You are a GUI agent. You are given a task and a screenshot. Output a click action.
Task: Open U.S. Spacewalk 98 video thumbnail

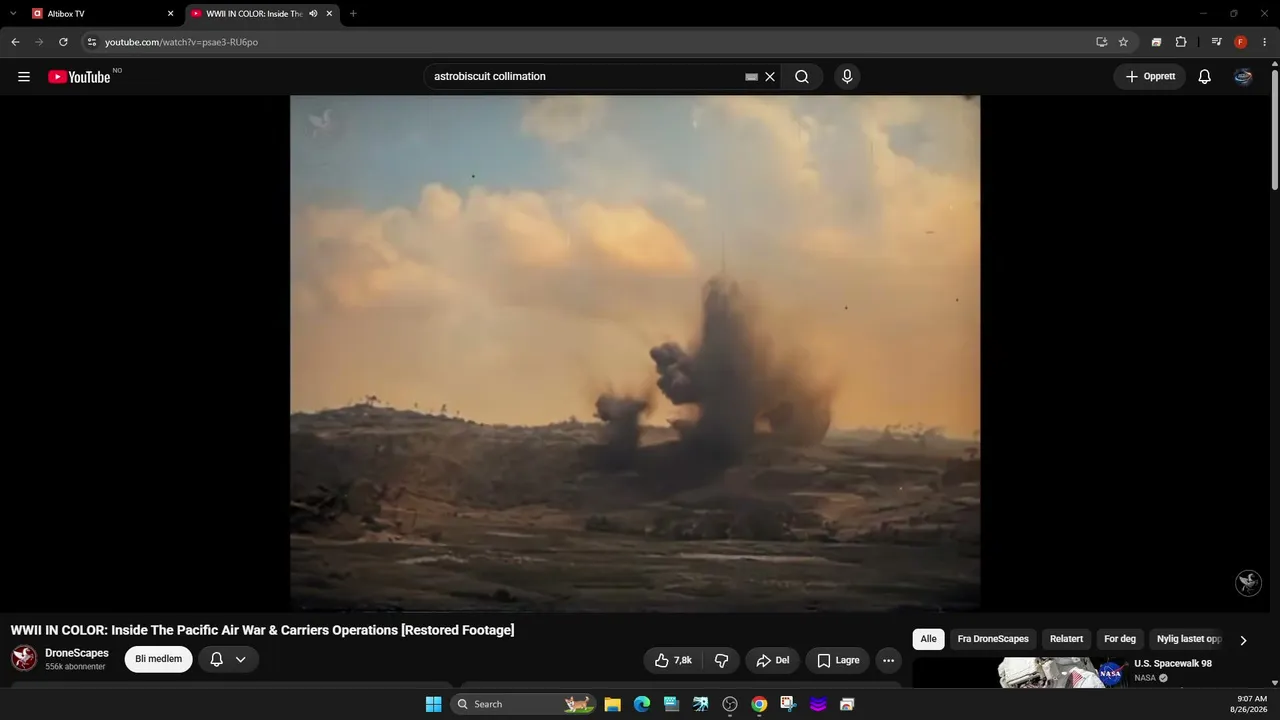pos(1063,673)
